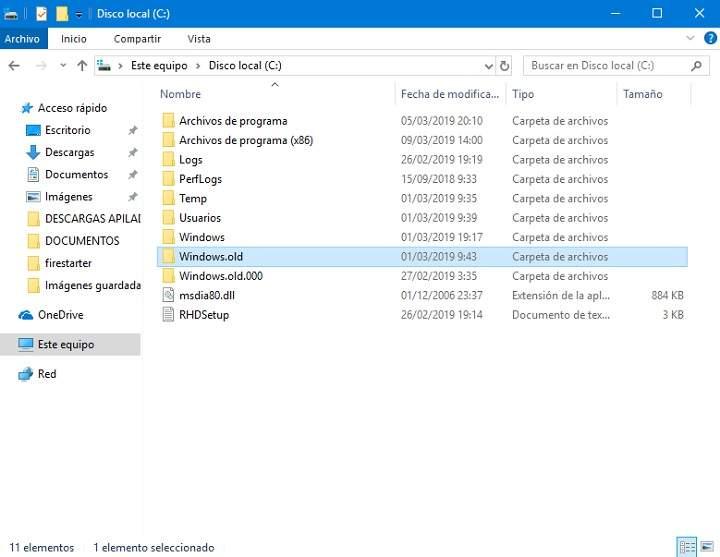
Task: Click the 884 KB size cell
Action: click(x=667, y=295)
